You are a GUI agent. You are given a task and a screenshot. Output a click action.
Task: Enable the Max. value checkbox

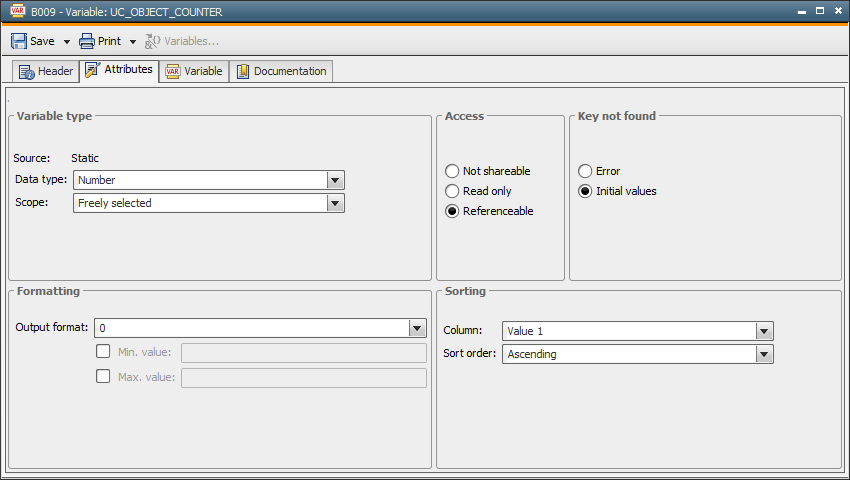coord(102,377)
